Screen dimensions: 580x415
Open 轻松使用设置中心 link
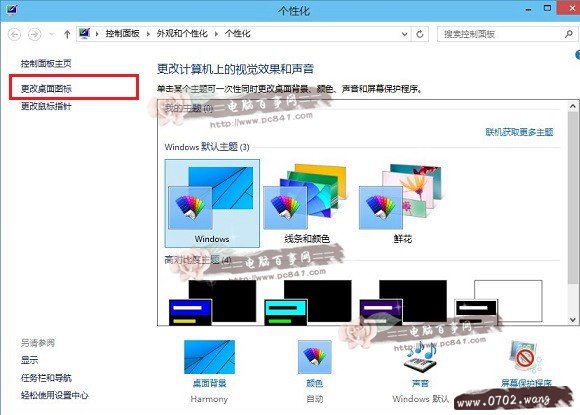pos(55,395)
